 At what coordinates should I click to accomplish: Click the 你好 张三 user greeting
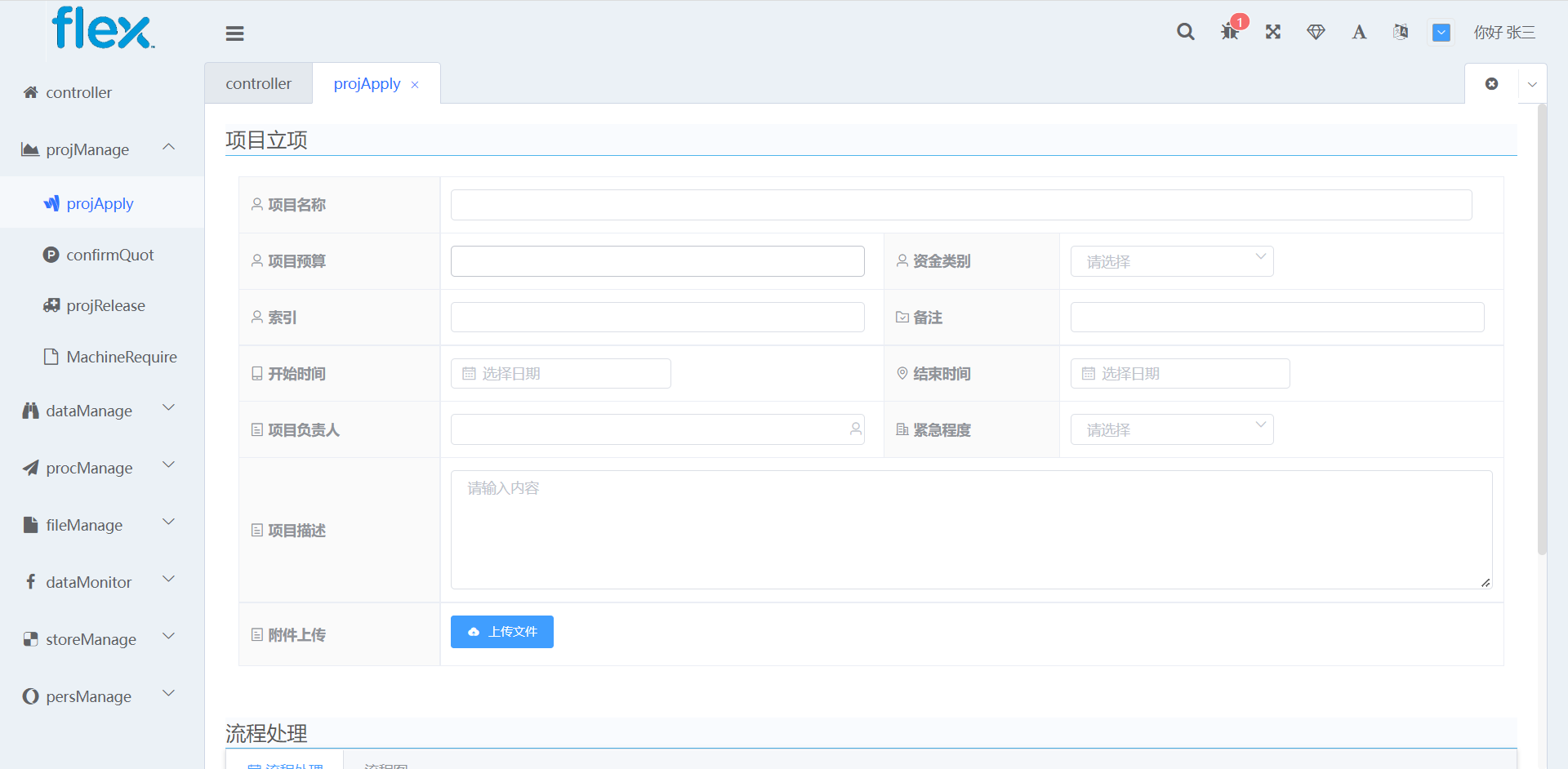(1504, 33)
